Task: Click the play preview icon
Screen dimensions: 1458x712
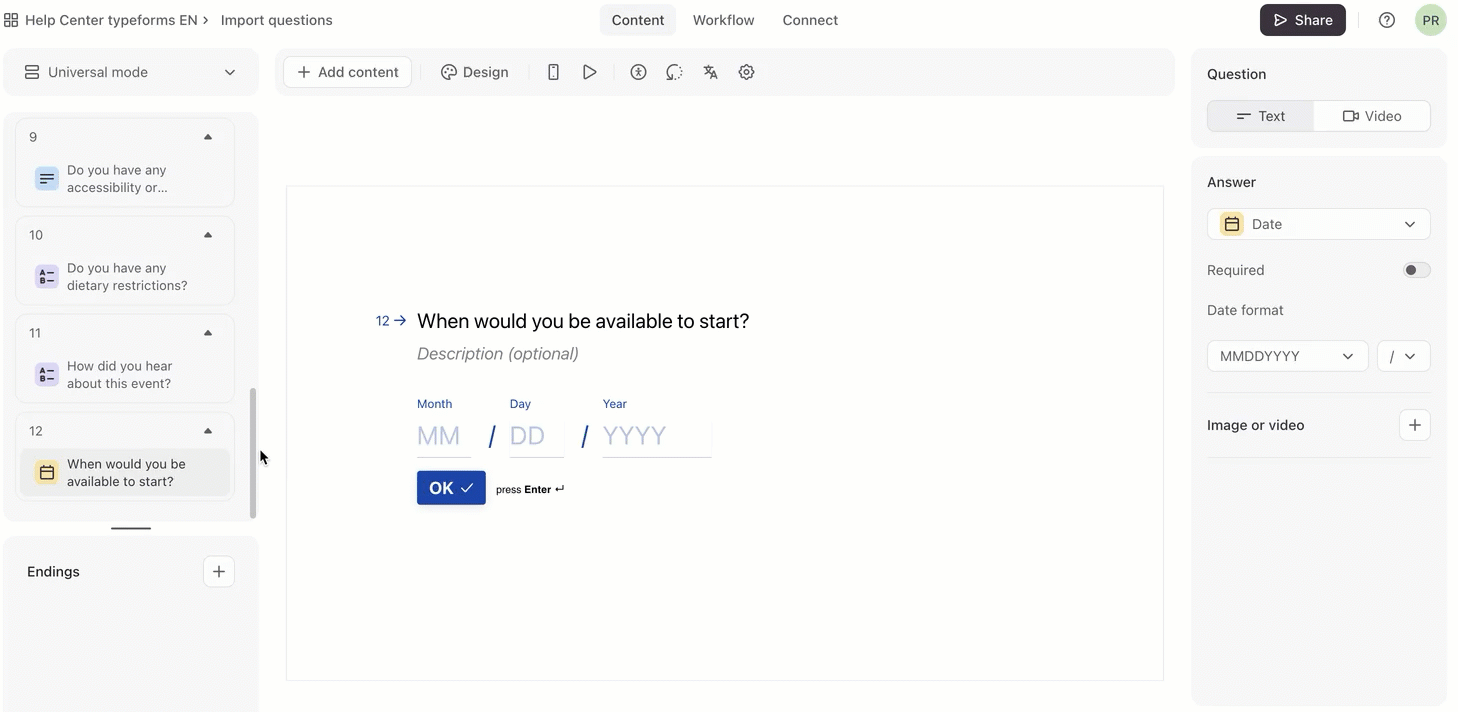Action: pos(590,72)
